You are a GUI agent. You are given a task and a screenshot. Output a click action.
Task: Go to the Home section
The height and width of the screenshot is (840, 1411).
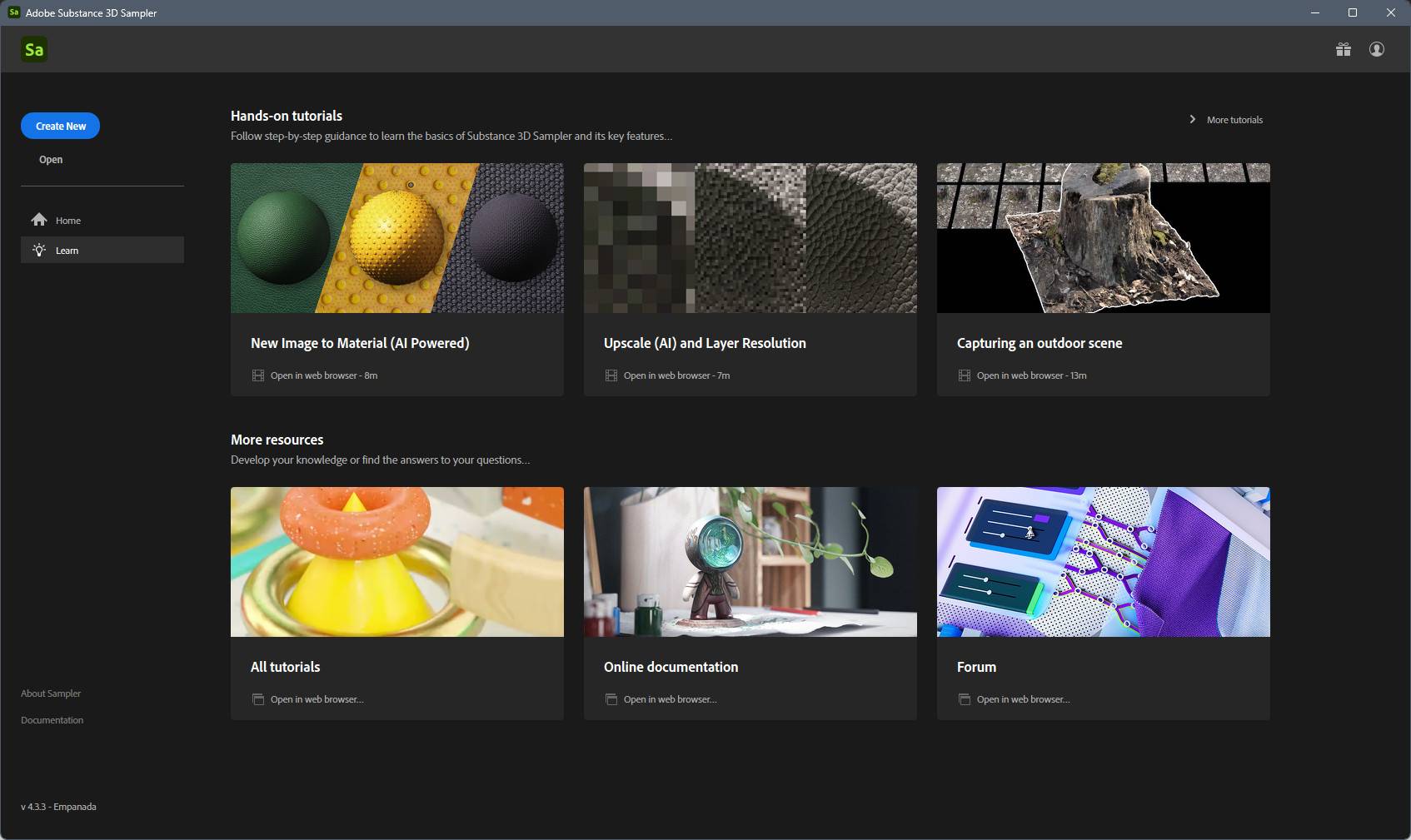click(x=102, y=220)
